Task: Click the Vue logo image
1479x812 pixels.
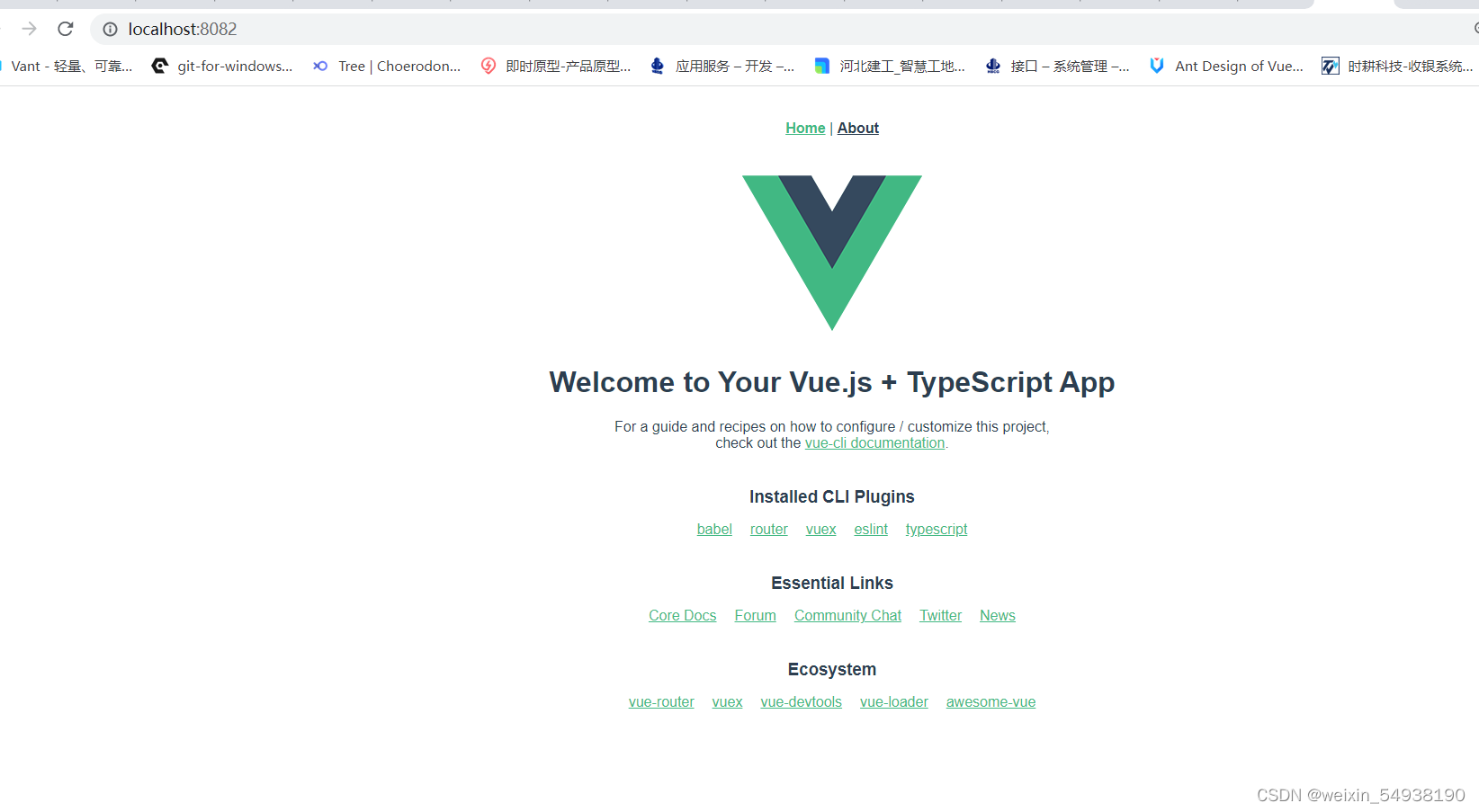Action: click(832, 253)
